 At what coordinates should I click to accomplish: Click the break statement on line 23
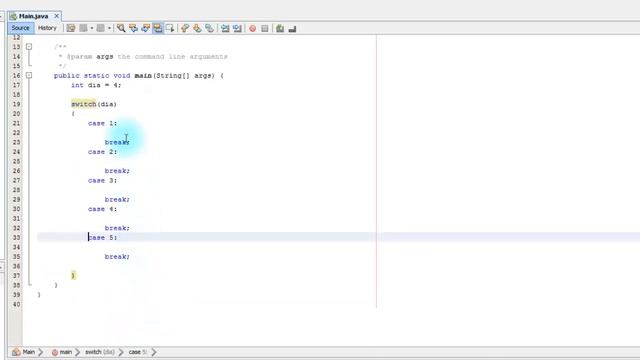[x=117, y=142]
